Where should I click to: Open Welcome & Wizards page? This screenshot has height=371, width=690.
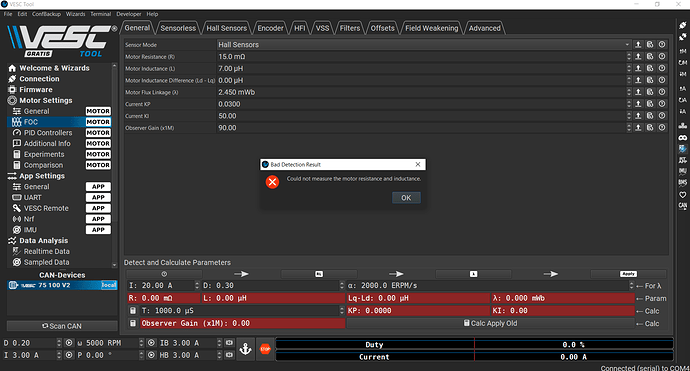click(54, 68)
